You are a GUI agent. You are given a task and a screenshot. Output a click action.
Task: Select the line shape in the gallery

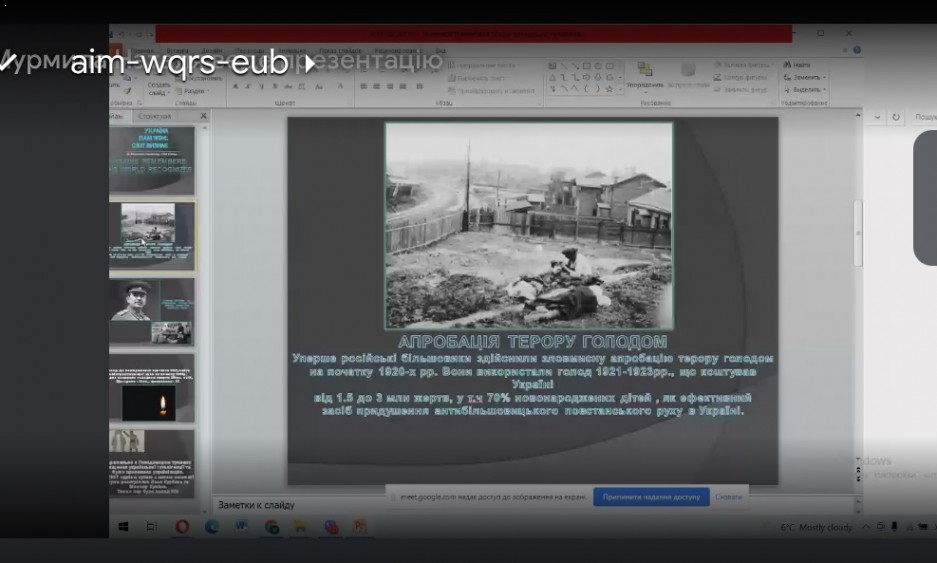[x=564, y=66]
